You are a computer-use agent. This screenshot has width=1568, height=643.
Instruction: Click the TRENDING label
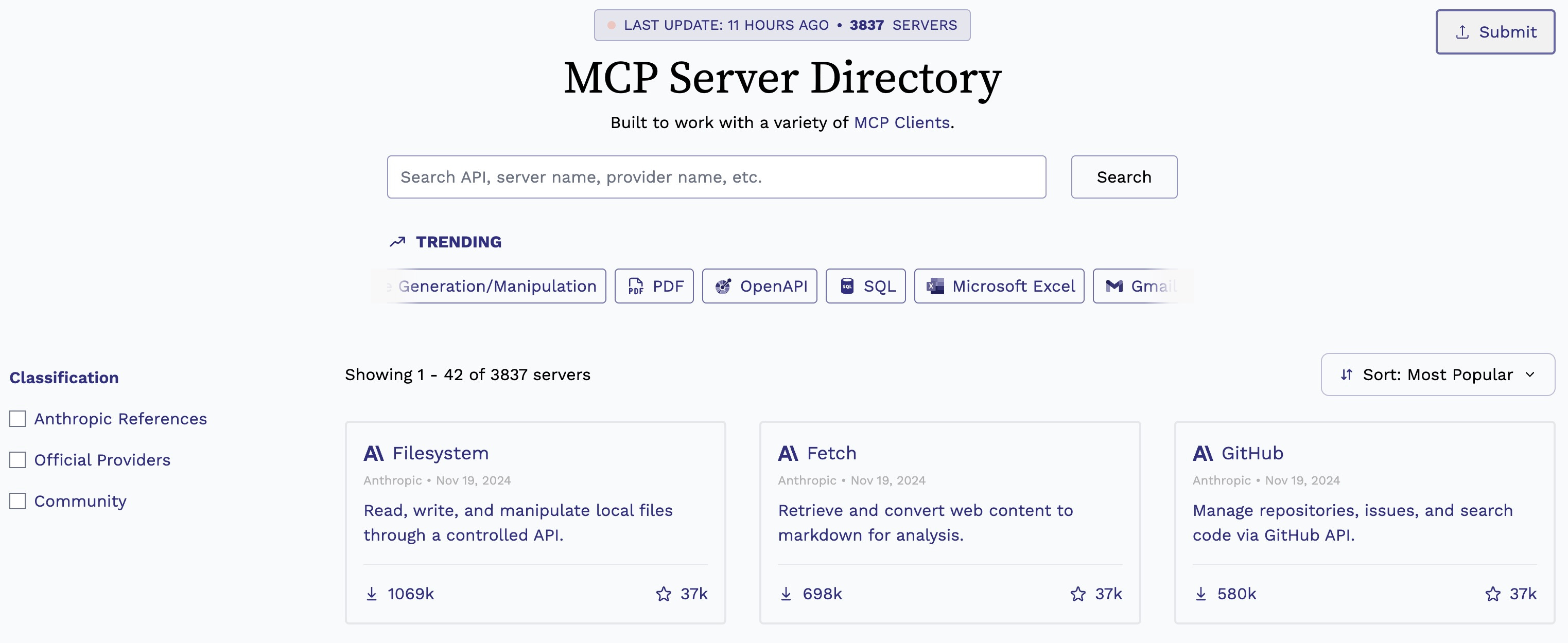tap(458, 242)
